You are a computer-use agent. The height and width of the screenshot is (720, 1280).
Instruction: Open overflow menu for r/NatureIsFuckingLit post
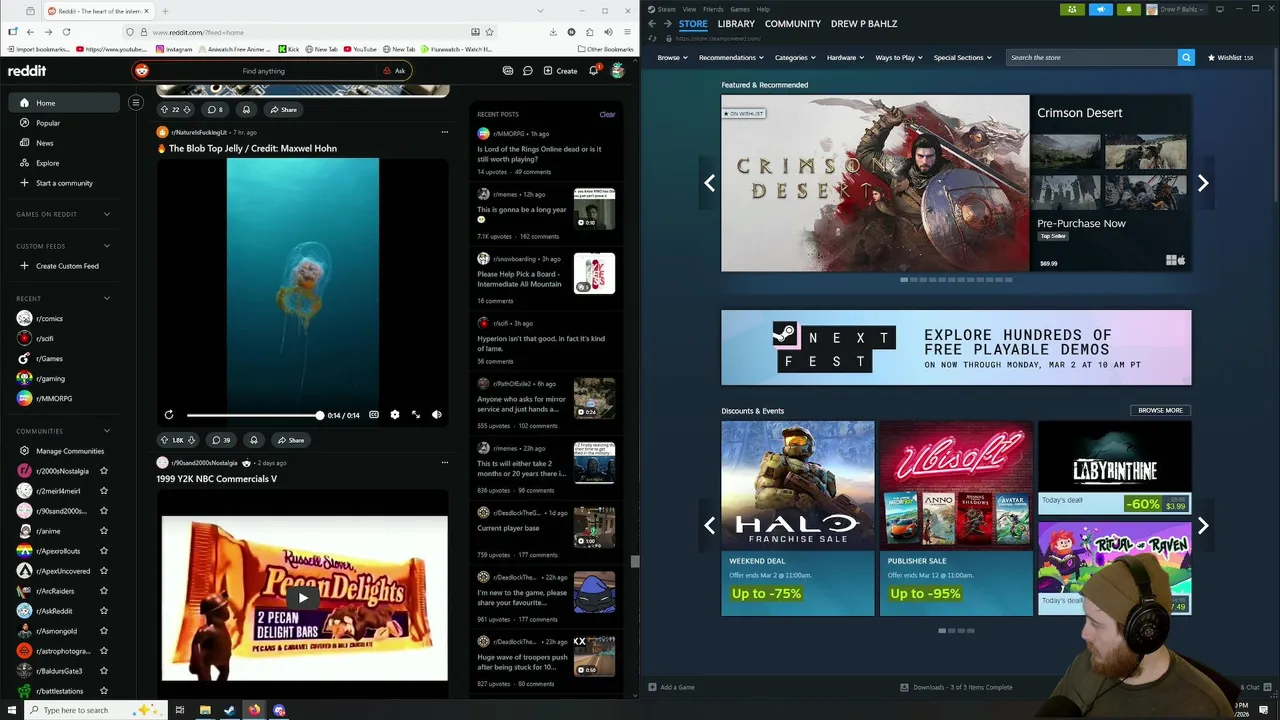pos(445,132)
